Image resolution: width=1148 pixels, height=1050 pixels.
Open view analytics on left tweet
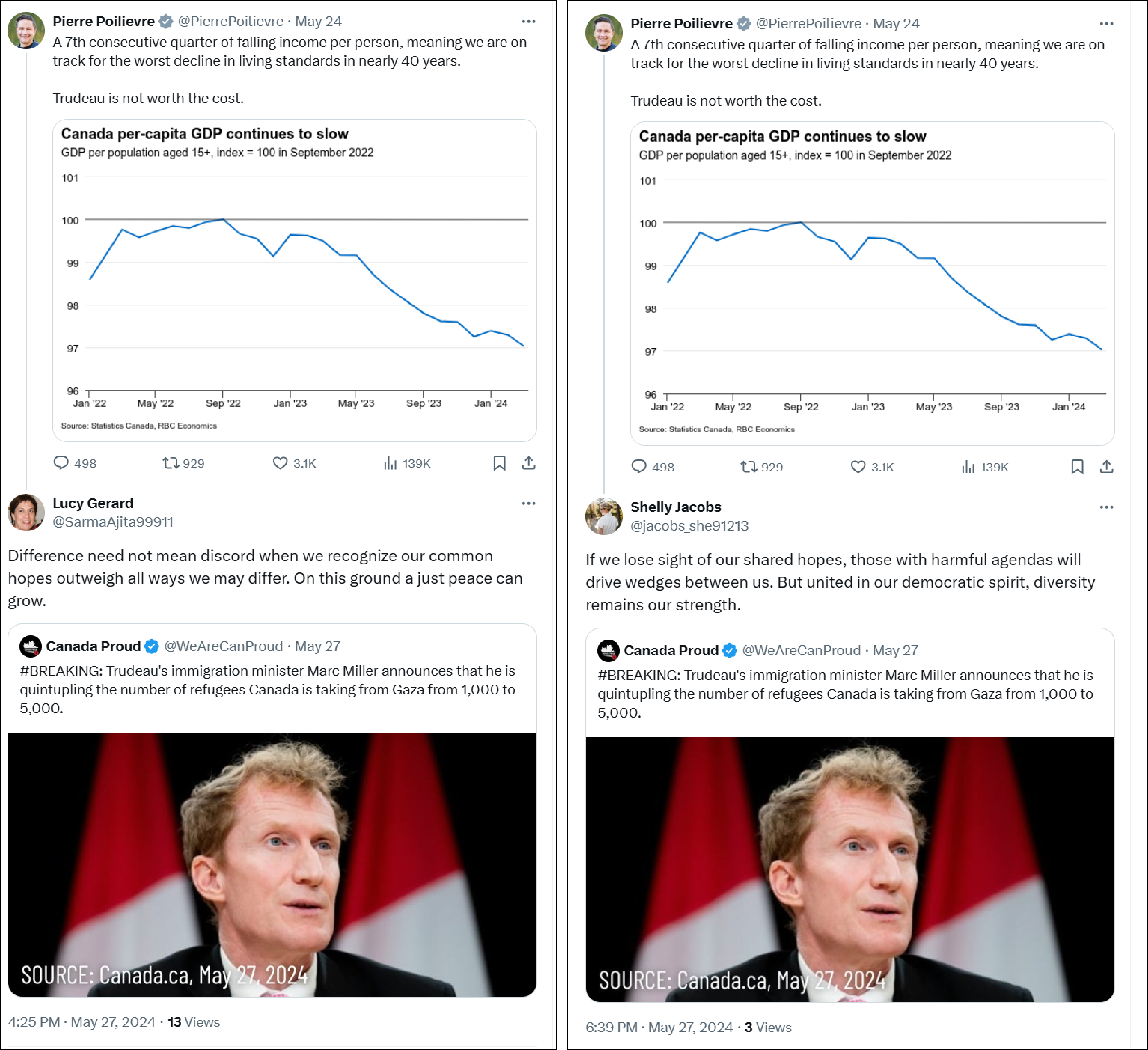coord(390,463)
